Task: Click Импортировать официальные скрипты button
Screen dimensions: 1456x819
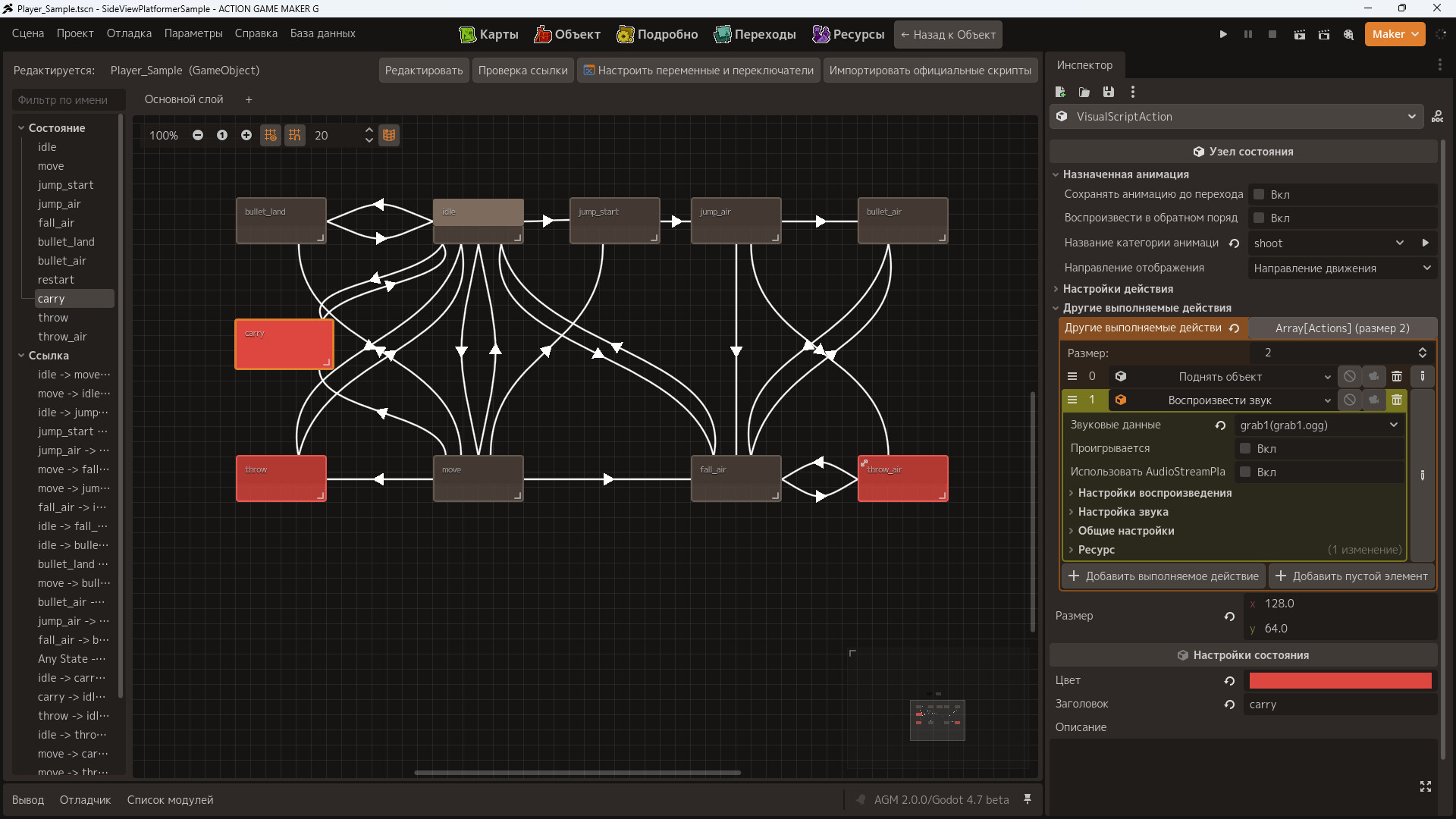Action: (x=930, y=71)
